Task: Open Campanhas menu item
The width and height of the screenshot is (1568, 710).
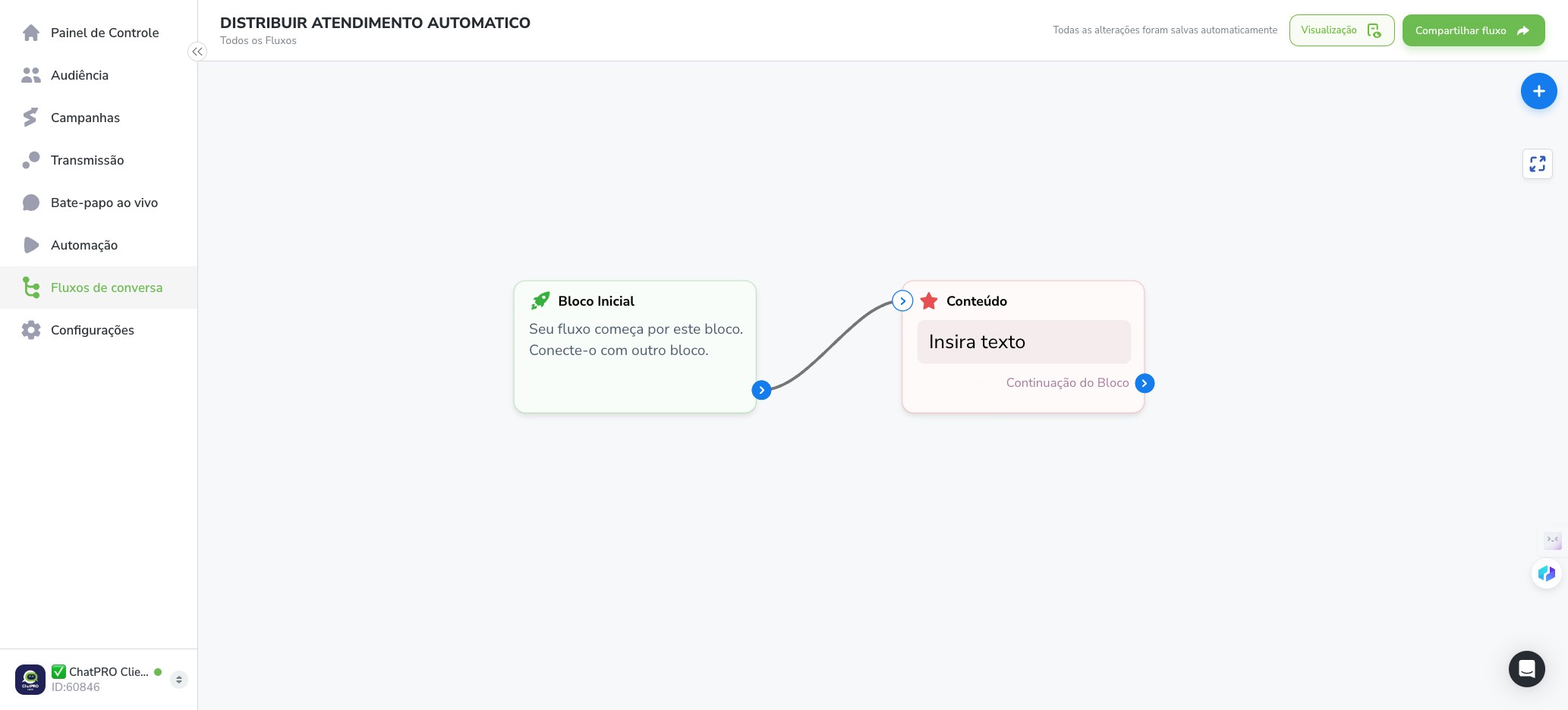Action: (x=99, y=118)
